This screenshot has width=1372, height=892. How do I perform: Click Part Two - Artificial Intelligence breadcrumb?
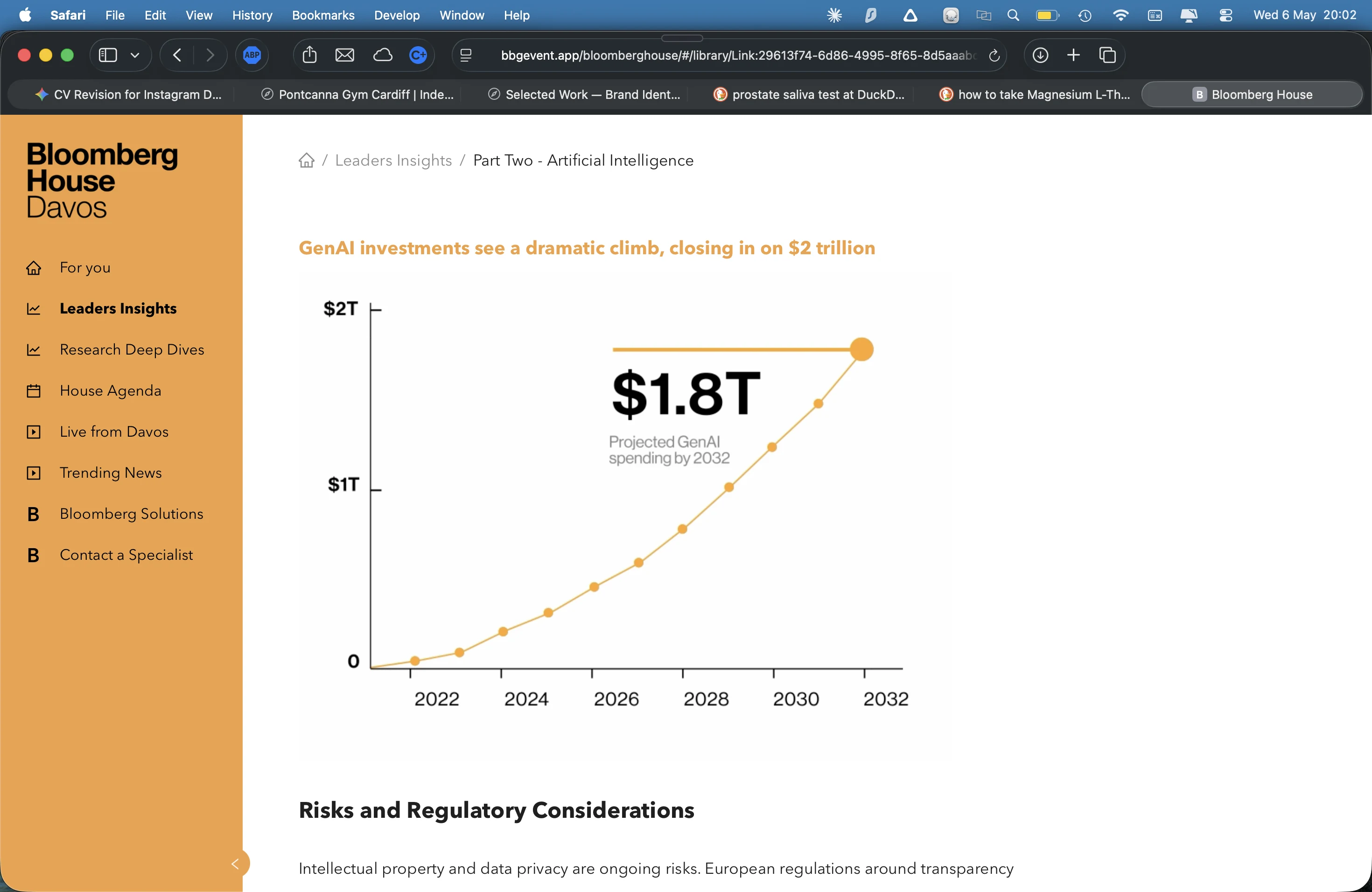point(583,160)
